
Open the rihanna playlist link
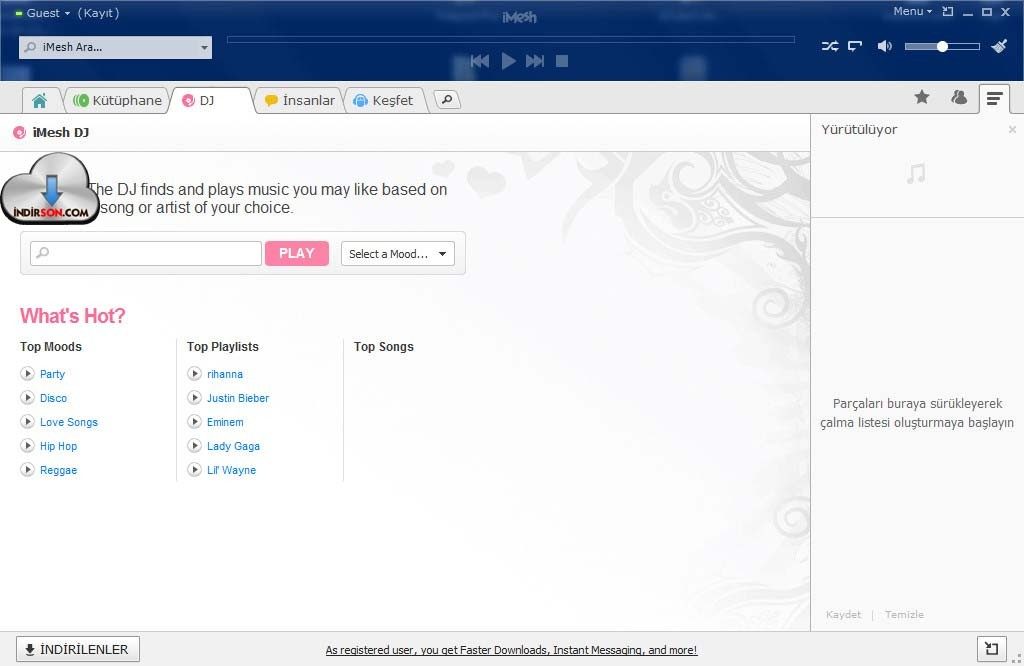pyautogui.click(x=225, y=374)
